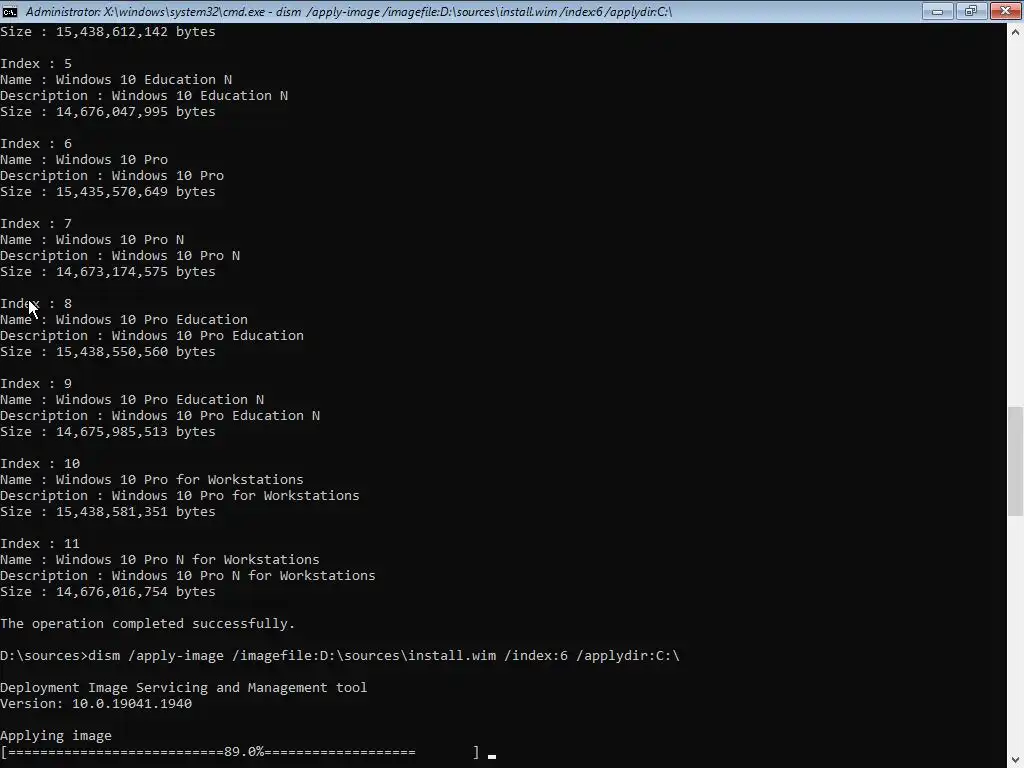Click 'Description : Windows 10 Pro N for Workstations'

pyautogui.click(x=188, y=575)
